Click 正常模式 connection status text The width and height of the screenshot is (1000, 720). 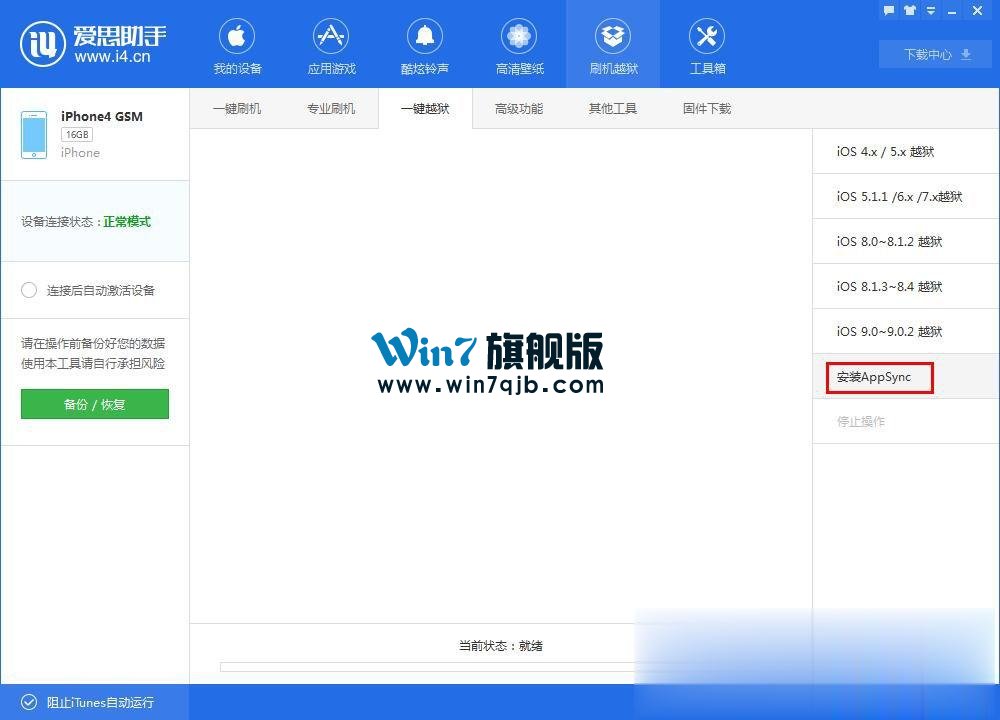coord(127,221)
